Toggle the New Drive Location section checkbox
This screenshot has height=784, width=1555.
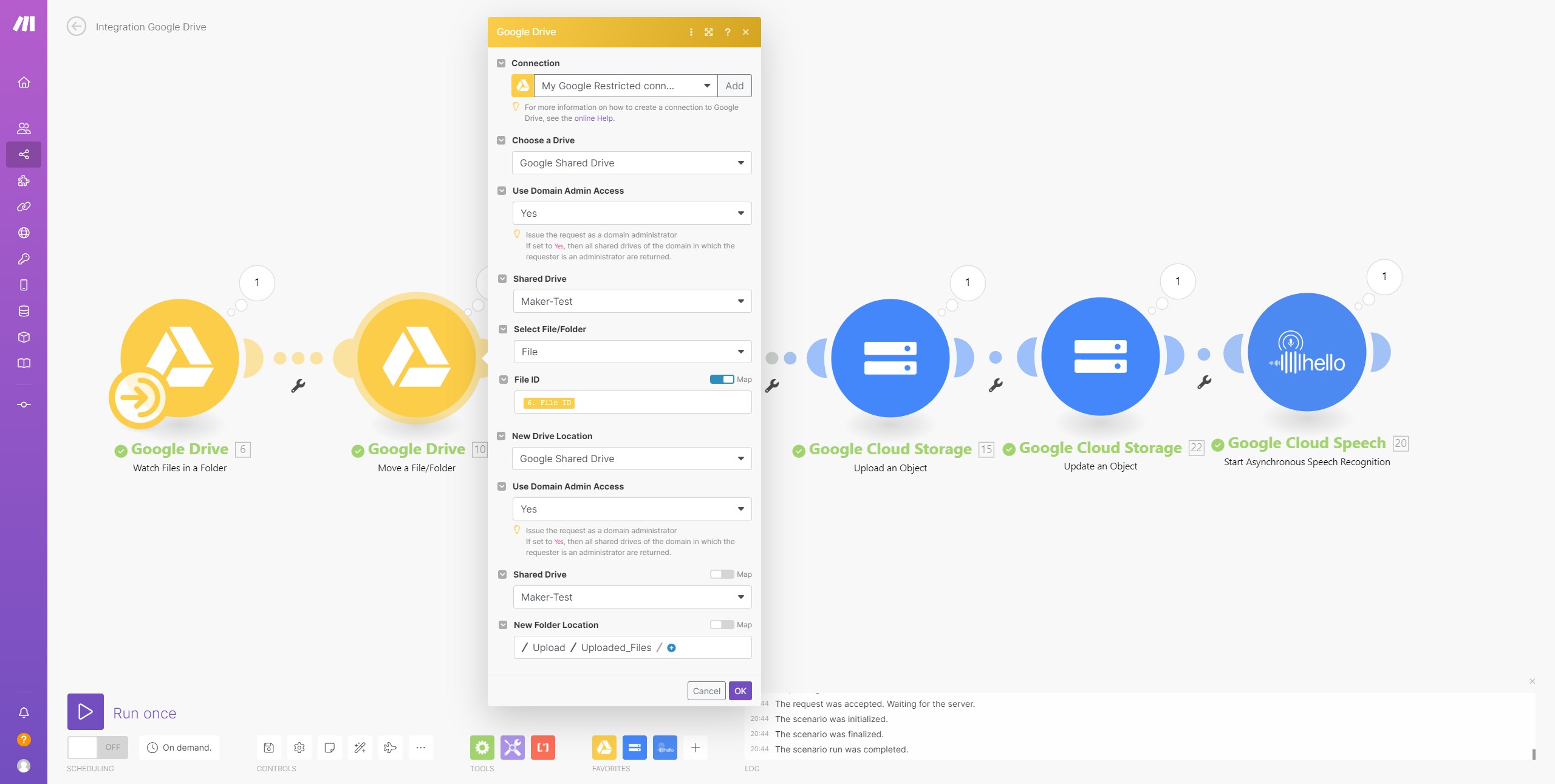pos(501,436)
